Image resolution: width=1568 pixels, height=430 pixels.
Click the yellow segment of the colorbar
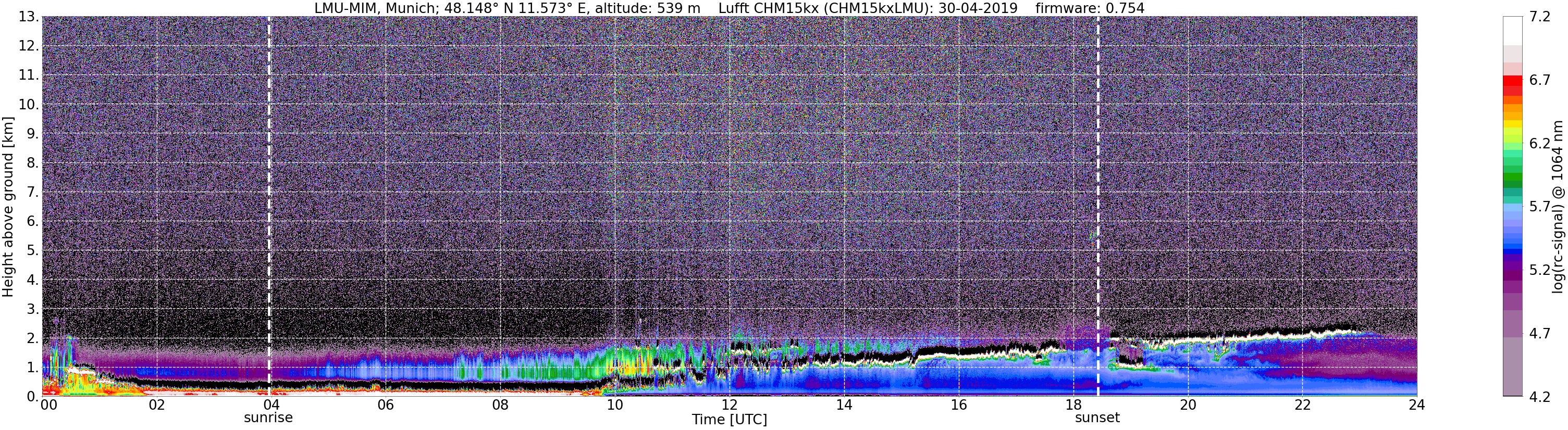pos(1513,124)
